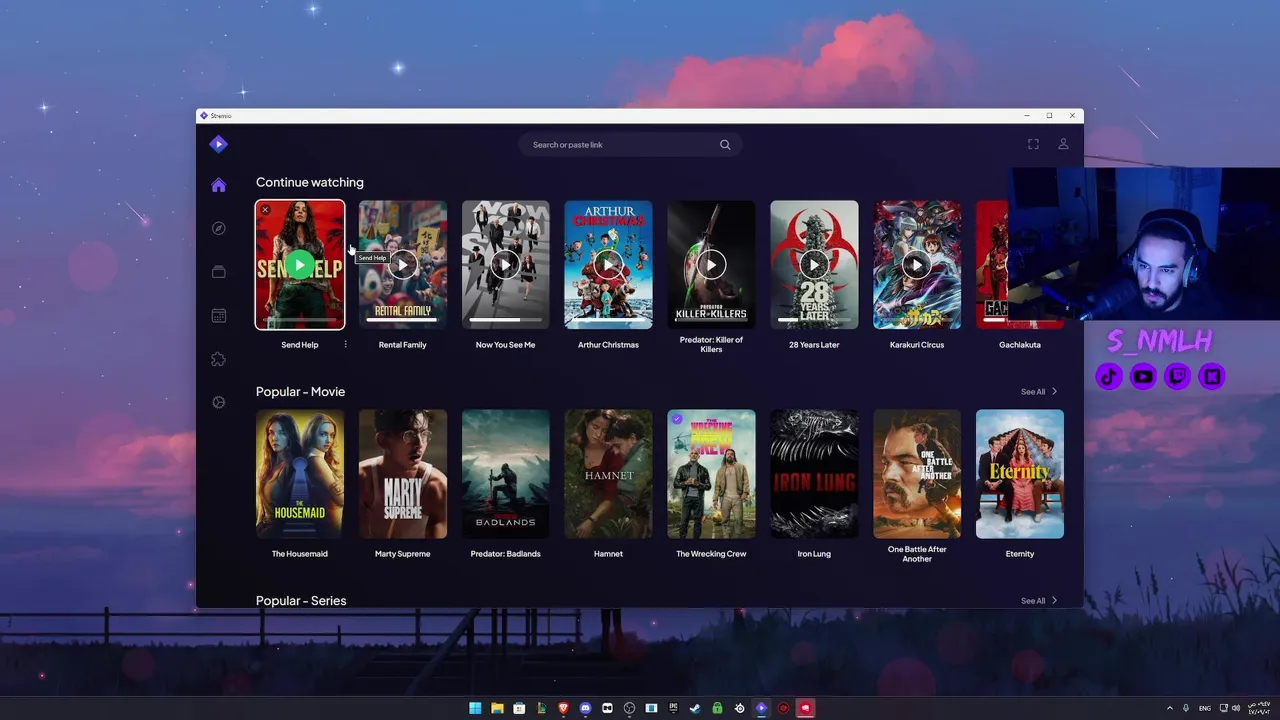
Task: Open the taskbar clock and date
Action: tap(1259, 708)
